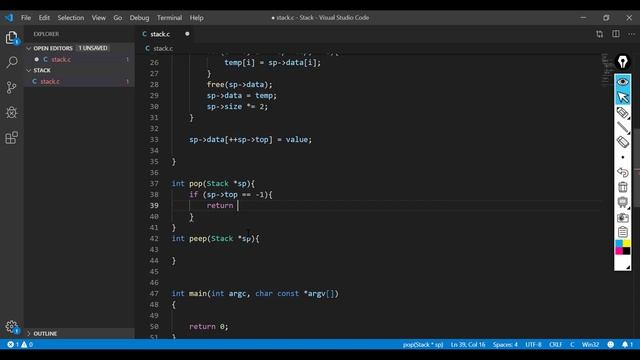Open the Extensions view
This screenshot has width=640, height=360.
[x=11, y=138]
